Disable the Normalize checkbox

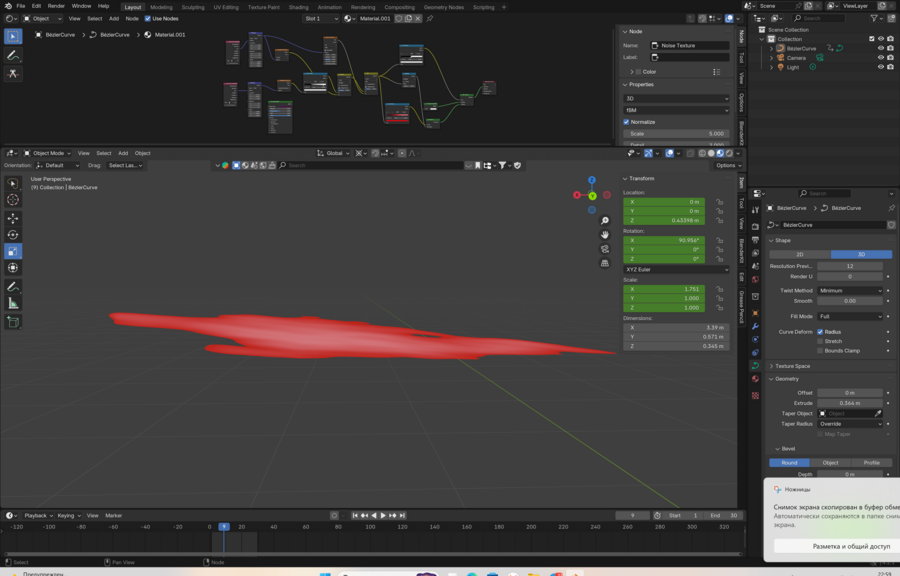pyautogui.click(x=626, y=122)
